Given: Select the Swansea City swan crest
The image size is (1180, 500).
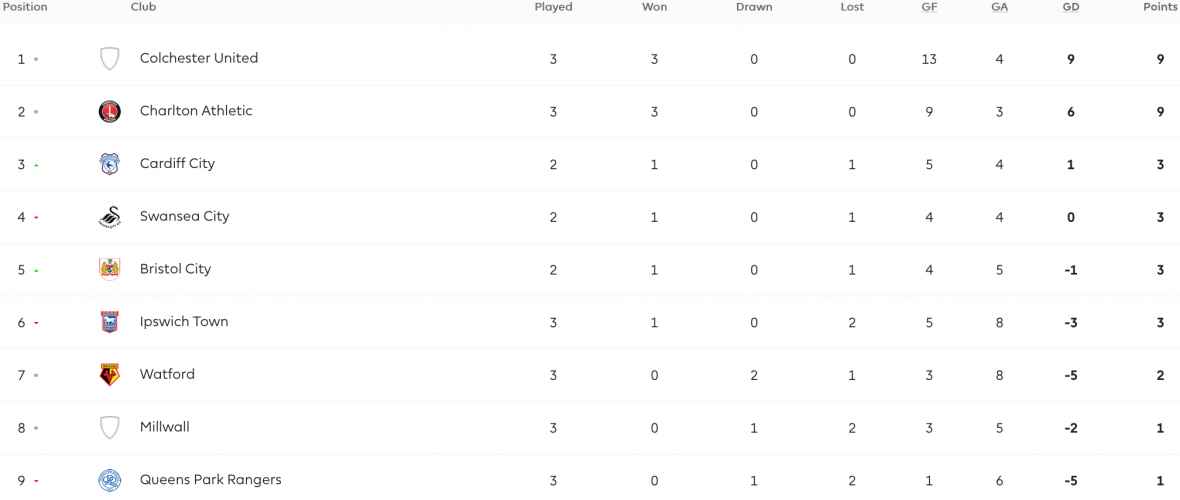Looking at the screenshot, I should pyautogui.click(x=110, y=217).
